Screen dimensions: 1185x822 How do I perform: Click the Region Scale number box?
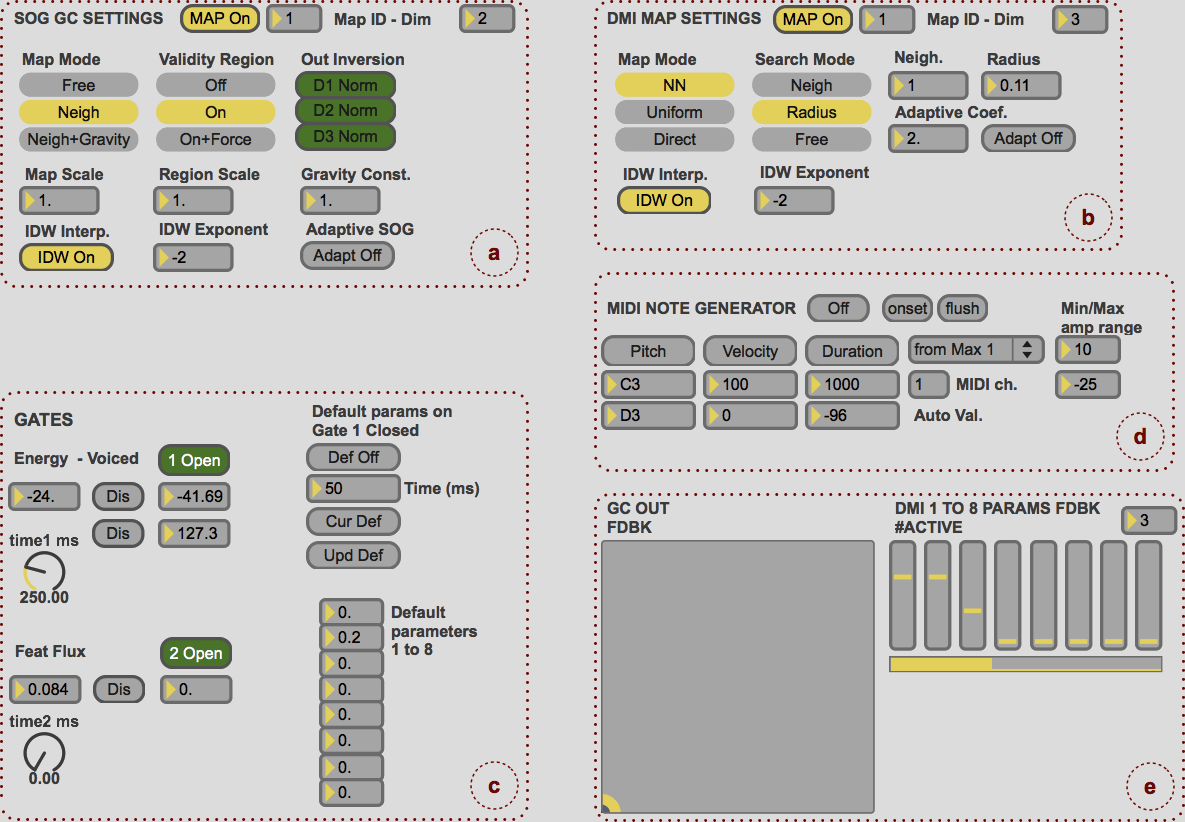coord(193,201)
